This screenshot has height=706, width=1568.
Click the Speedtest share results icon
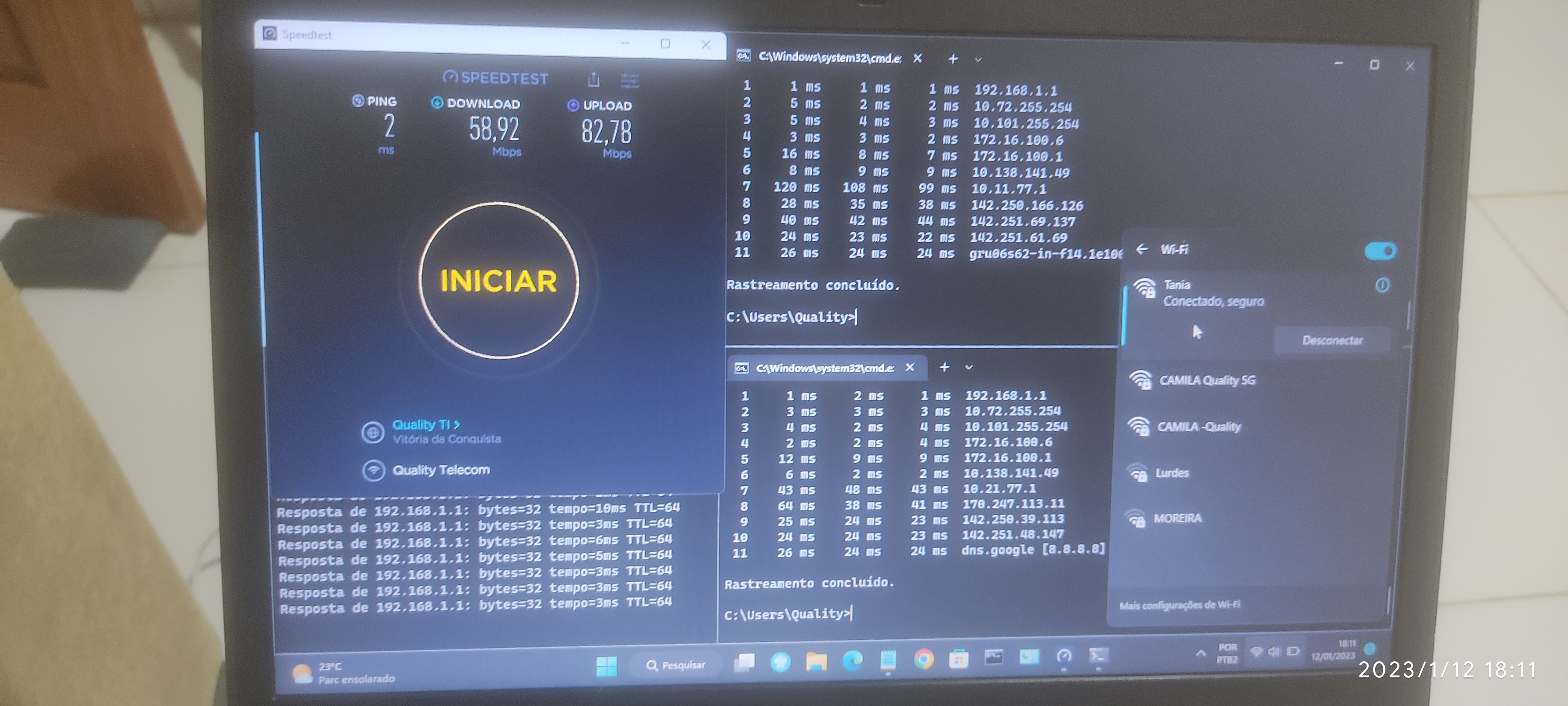pyautogui.click(x=593, y=80)
